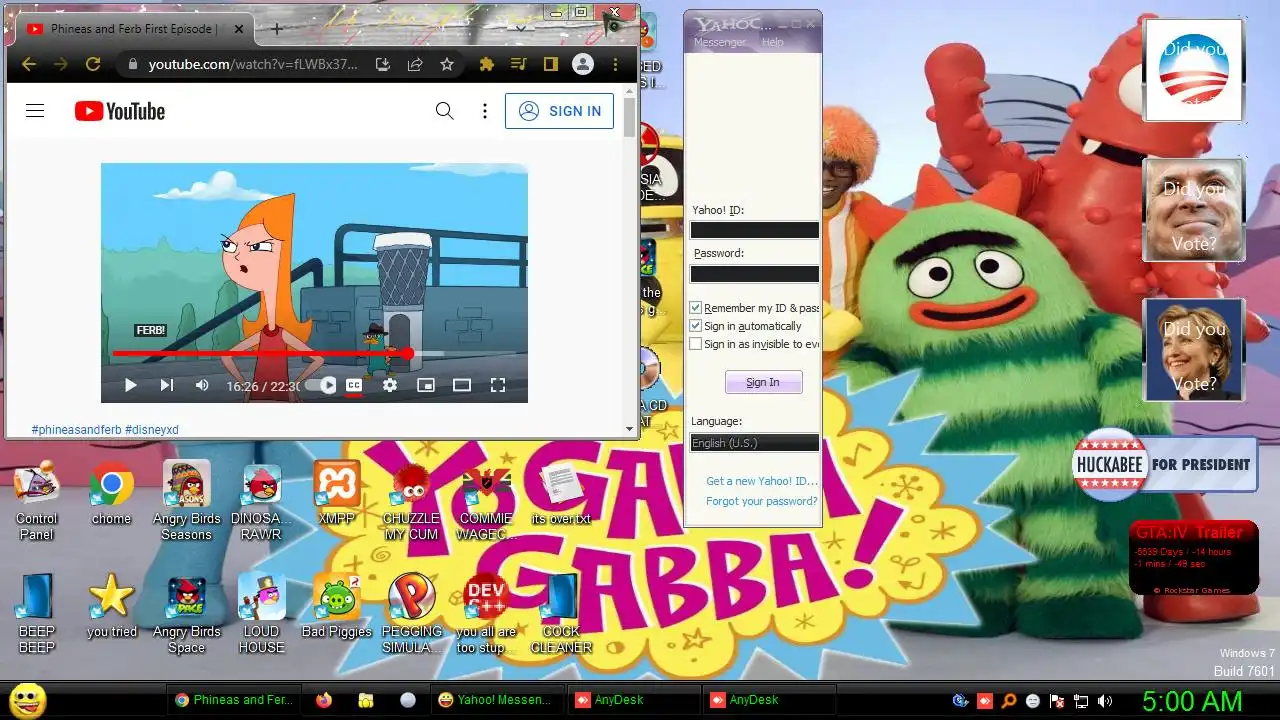Open LOUD HOUSE desktop icon
The width and height of the screenshot is (1280, 720).
point(261,612)
